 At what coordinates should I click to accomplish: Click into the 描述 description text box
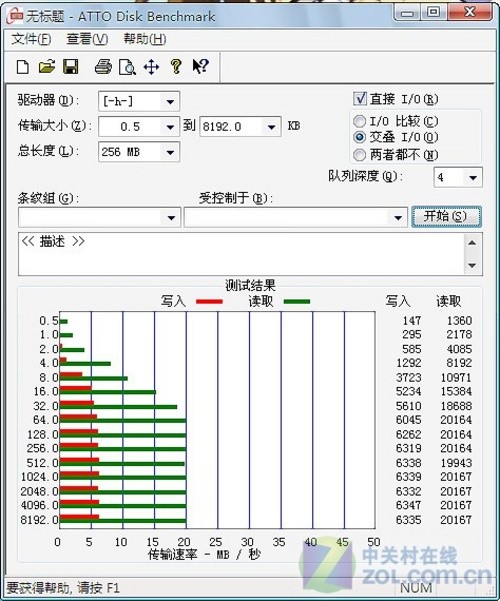click(242, 254)
